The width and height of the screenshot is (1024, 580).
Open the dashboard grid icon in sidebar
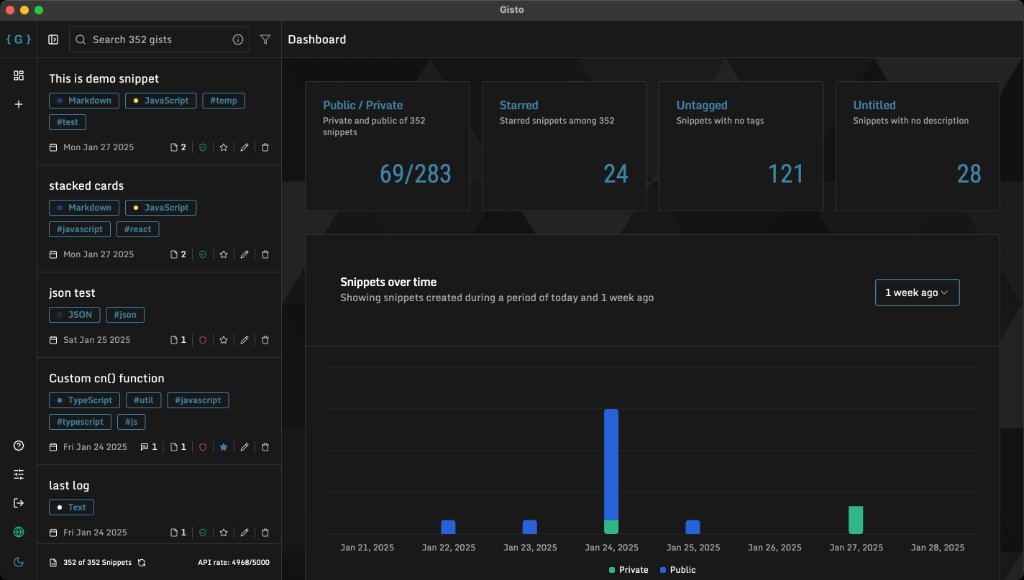pos(18,74)
